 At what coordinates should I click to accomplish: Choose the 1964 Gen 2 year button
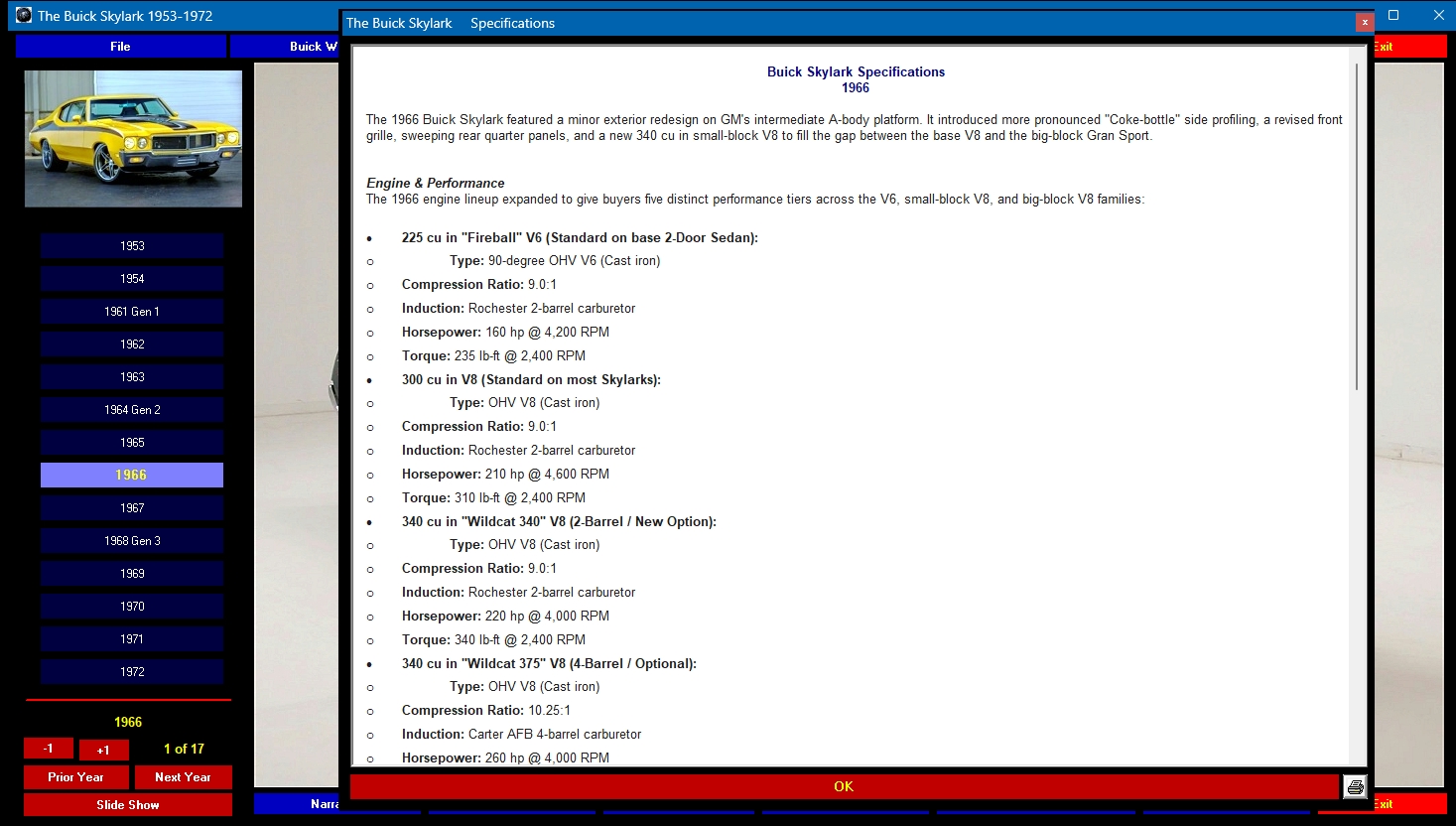tap(132, 410)
